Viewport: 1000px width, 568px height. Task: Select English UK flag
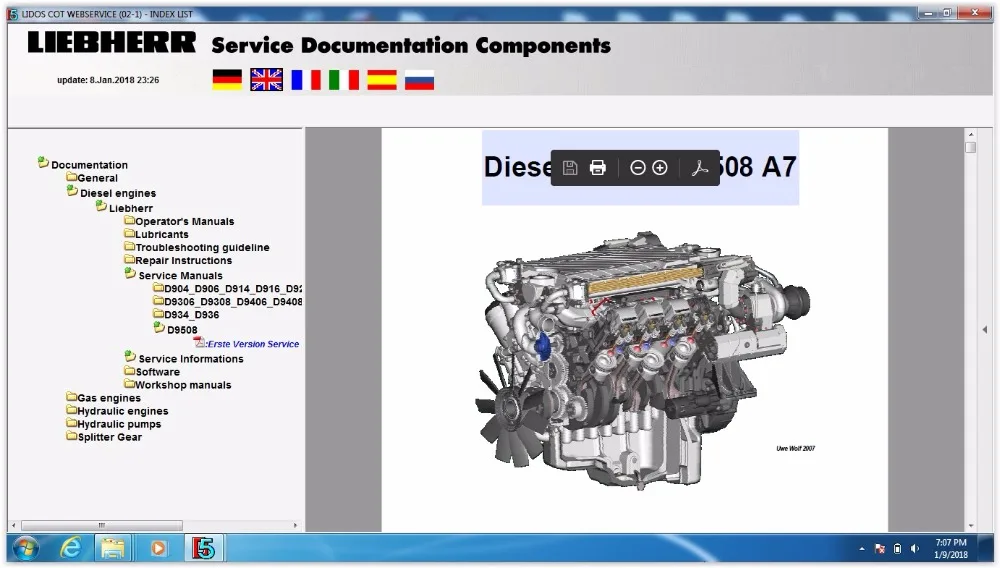266,80
